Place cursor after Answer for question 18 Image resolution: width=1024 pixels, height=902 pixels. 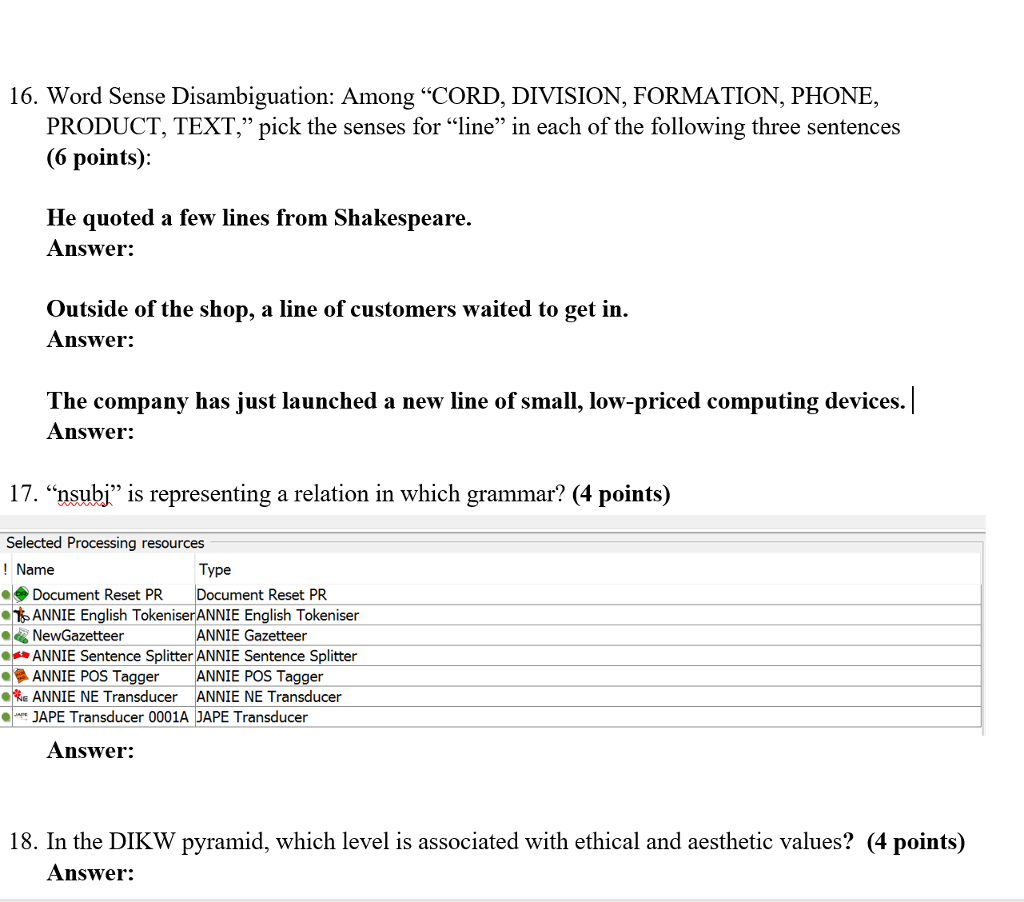138,872
